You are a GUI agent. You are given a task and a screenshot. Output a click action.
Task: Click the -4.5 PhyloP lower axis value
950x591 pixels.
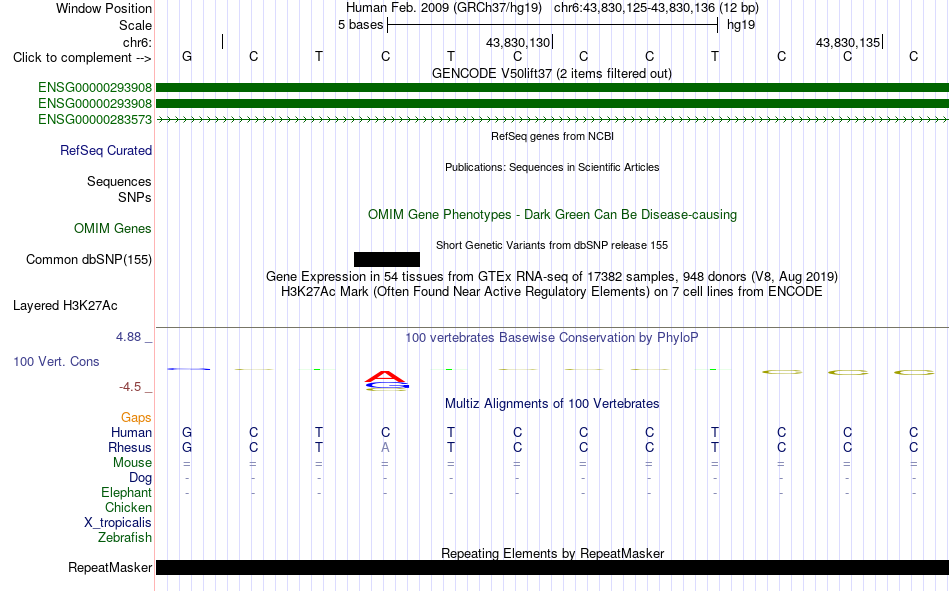tap(130, 387)
